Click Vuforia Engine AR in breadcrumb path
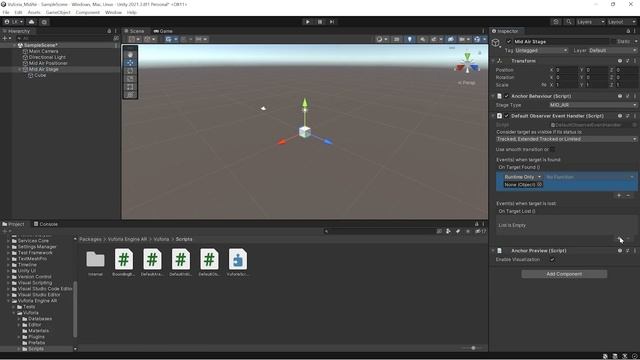The image size is (640, 360). click(x=127, y=239)
